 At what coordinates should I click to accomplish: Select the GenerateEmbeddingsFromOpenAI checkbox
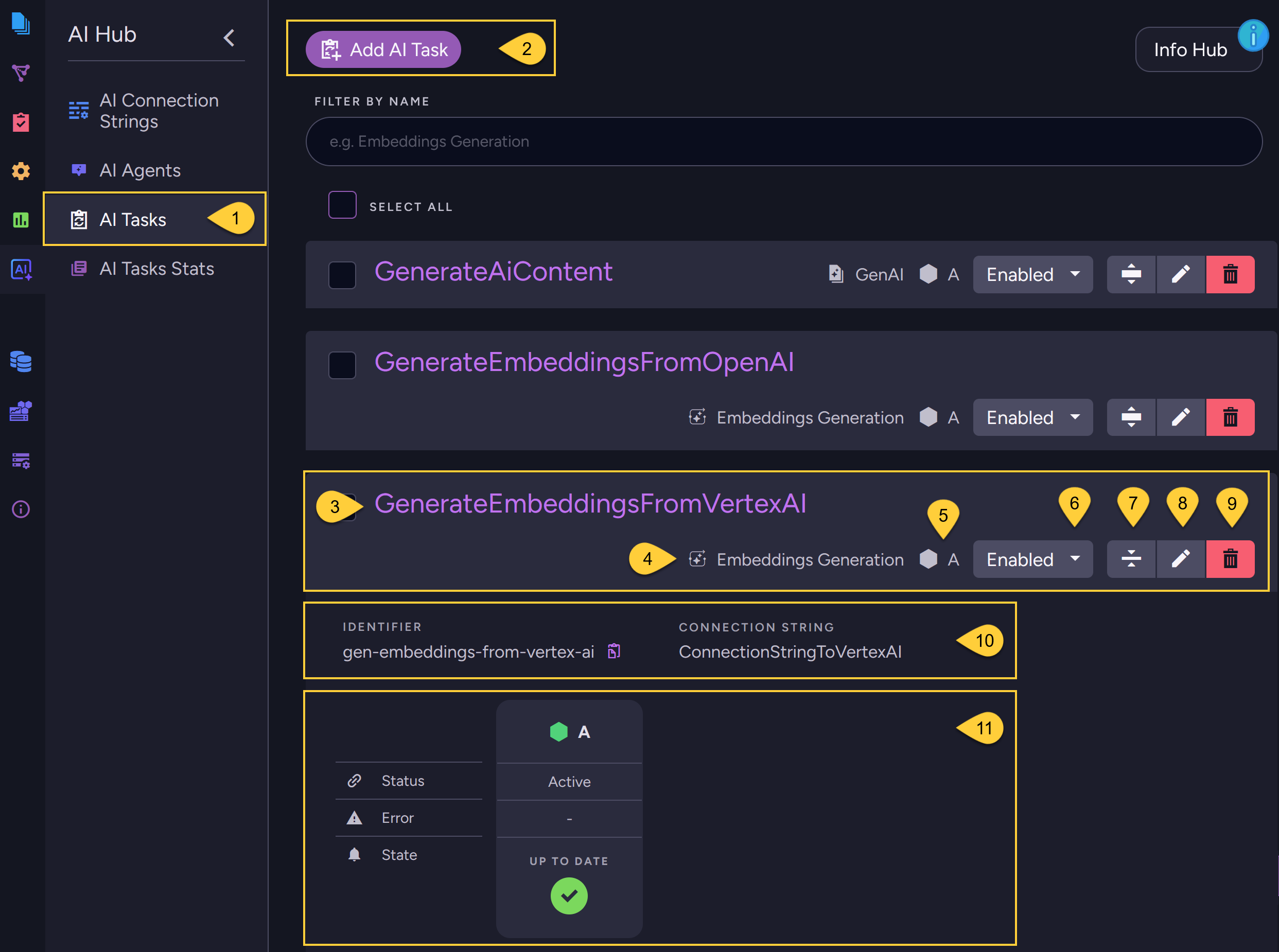[342, 364]
